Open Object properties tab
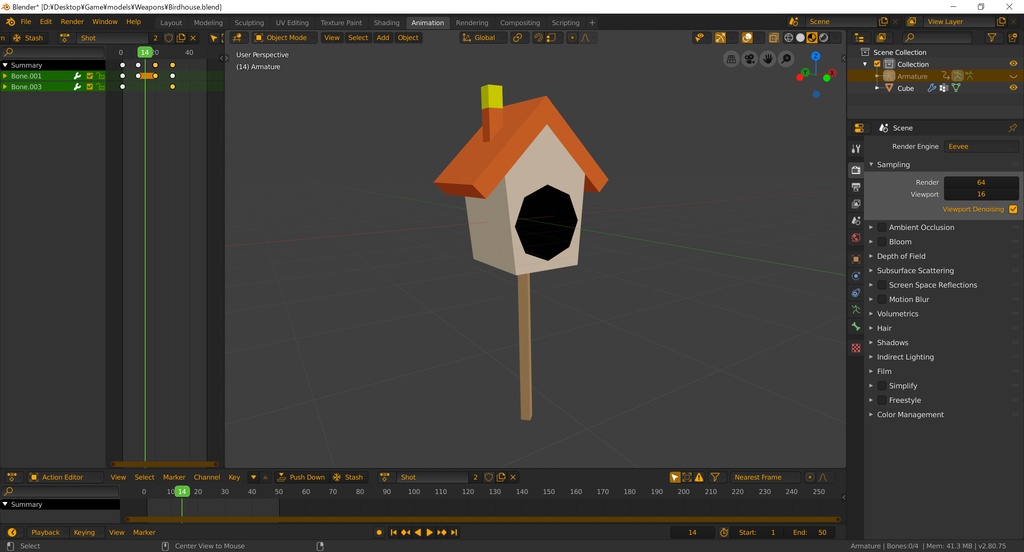Screen dimensions: 1024x552 click(x=856, y=259)
